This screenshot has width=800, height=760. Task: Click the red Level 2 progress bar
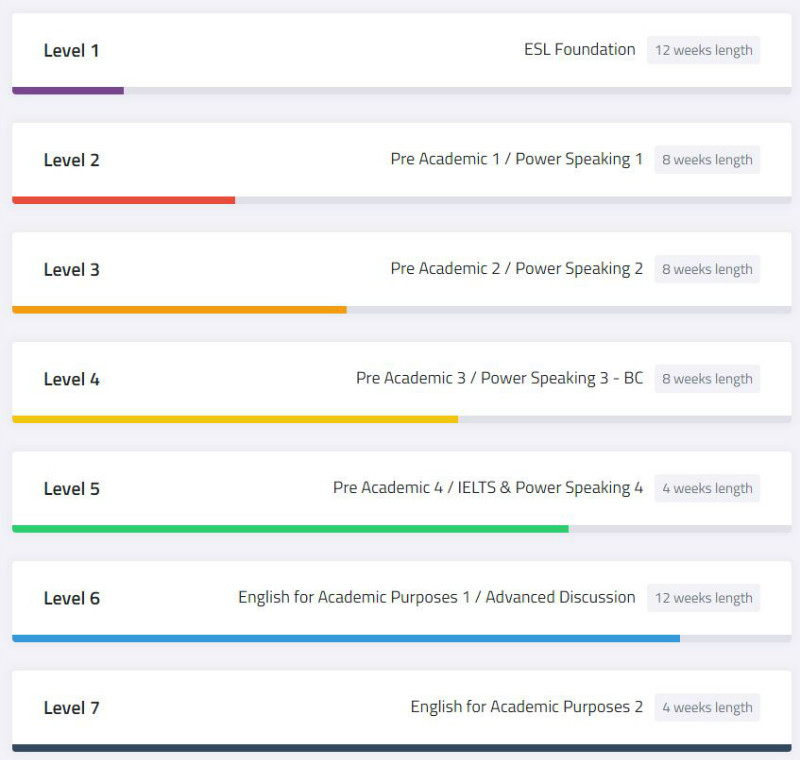pyautogui.click(x=123, y=200)
